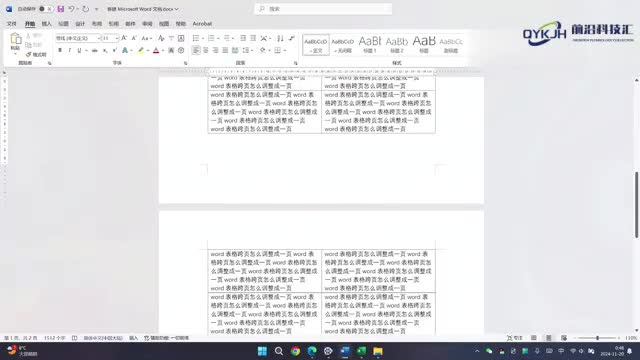Justify the paragraph text
The width and height of the screenshot is (640, 360).
(225, 50)
